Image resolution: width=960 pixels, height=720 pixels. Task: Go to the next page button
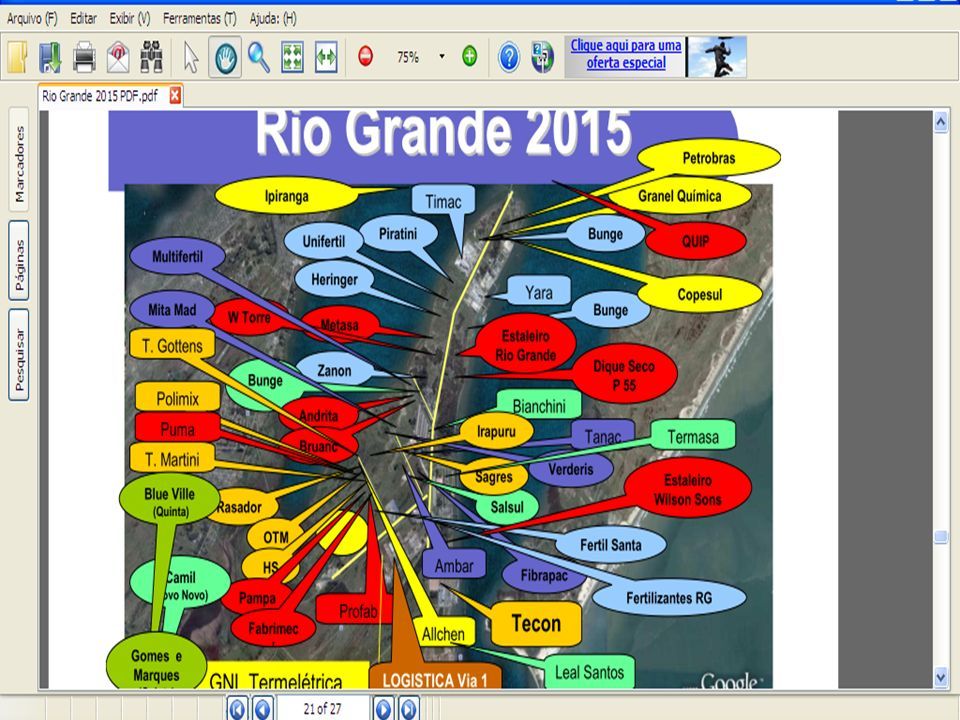click(383, 708)
